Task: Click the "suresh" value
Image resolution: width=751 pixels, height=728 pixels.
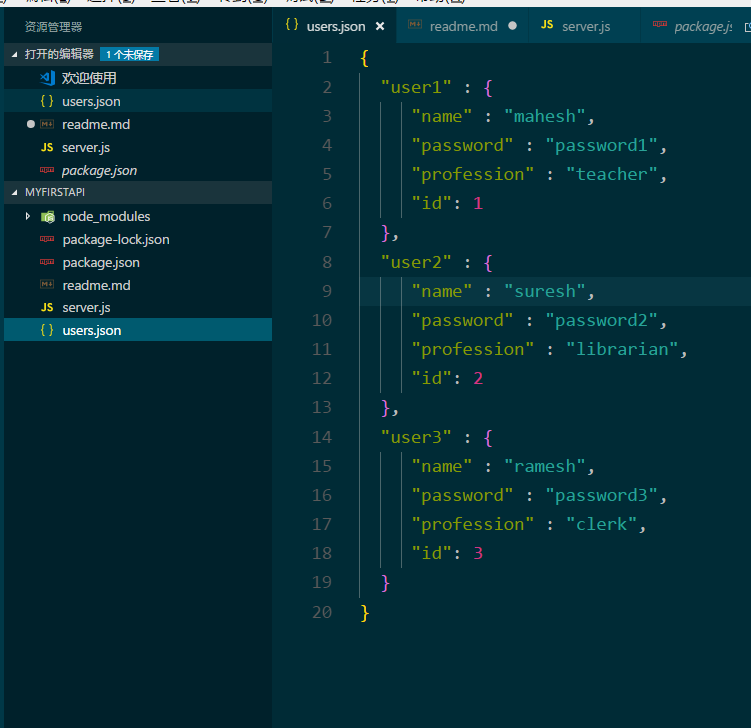Action: 544,292
